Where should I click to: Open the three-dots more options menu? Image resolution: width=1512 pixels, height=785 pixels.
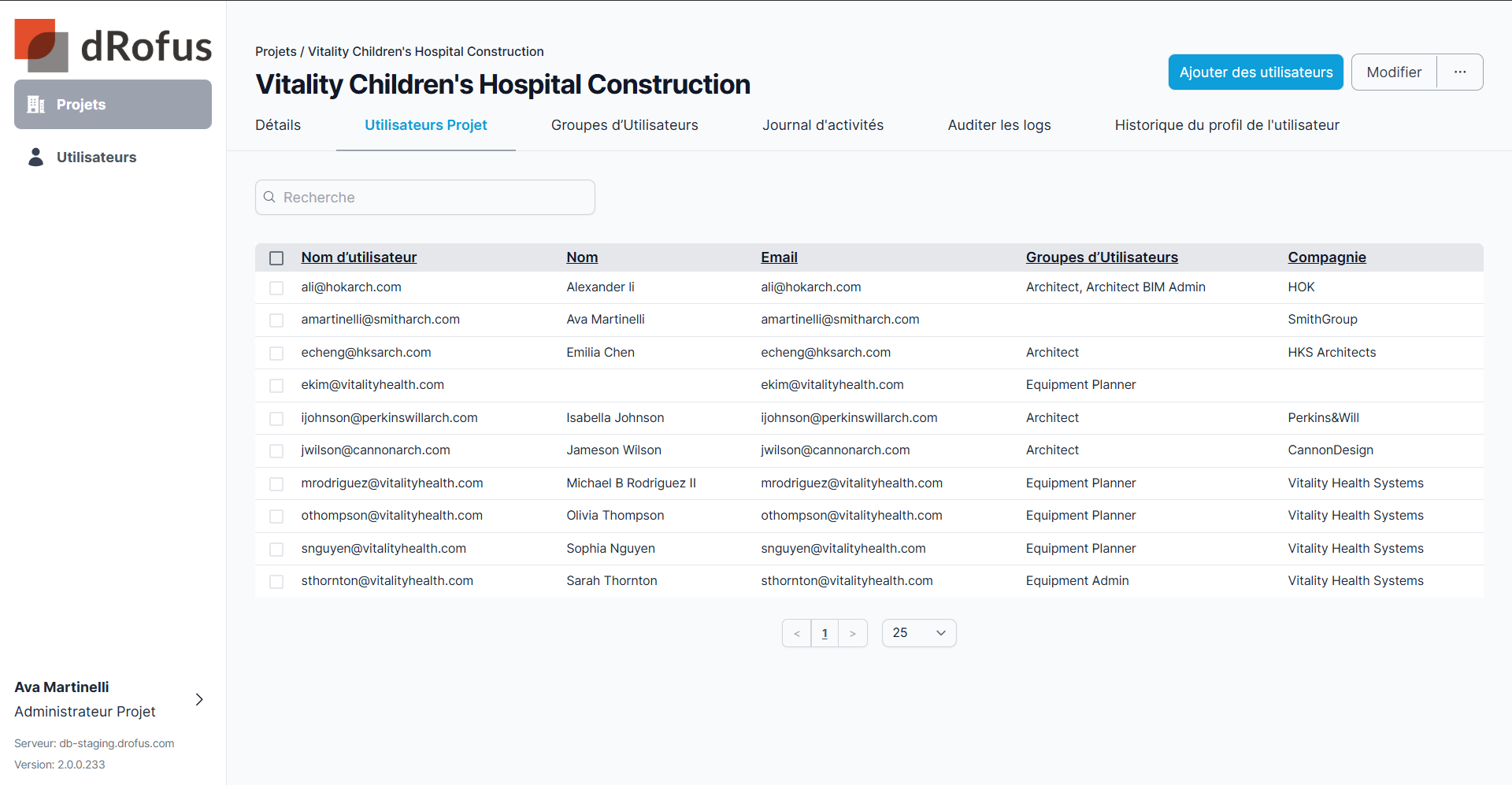point(1460,72)
